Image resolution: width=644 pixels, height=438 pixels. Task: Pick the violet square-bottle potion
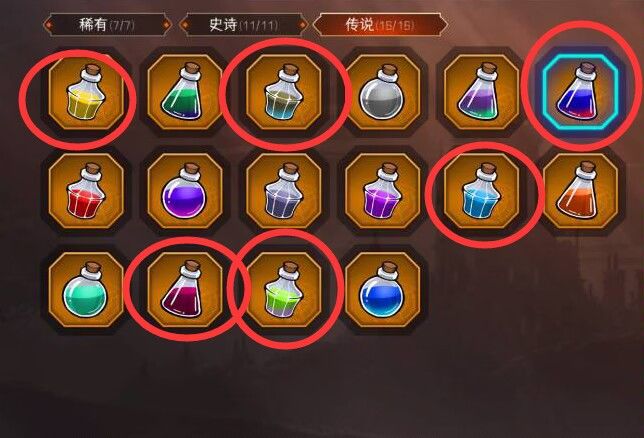pos(383,191)
